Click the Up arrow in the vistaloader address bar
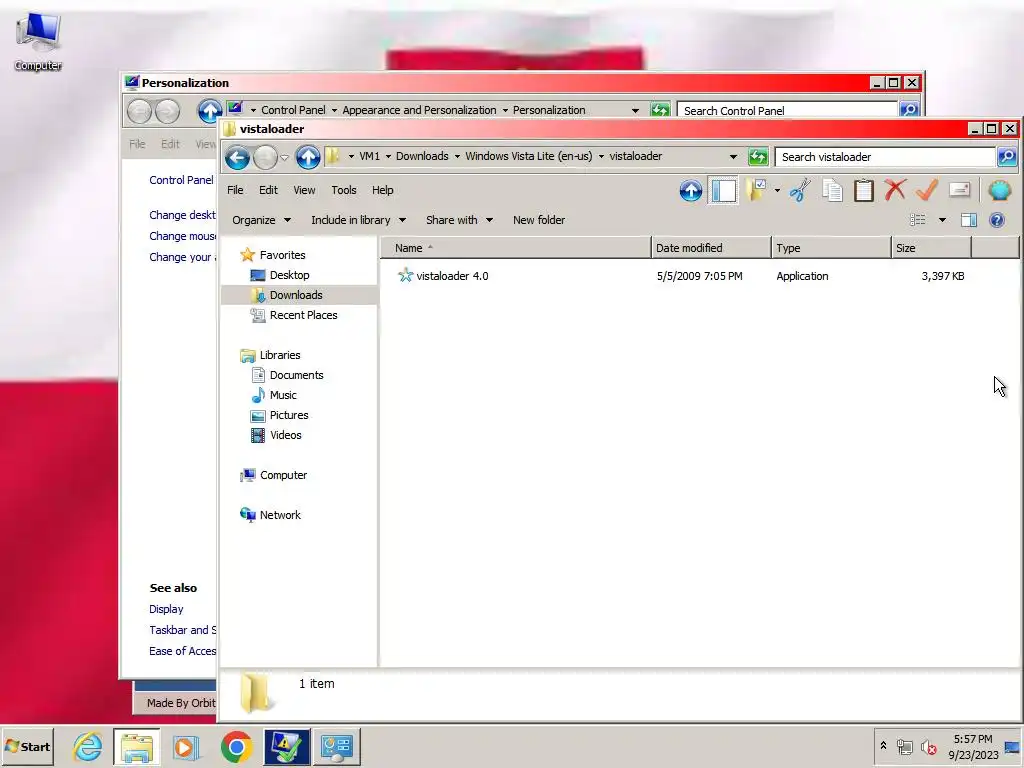 pos(308,157)
